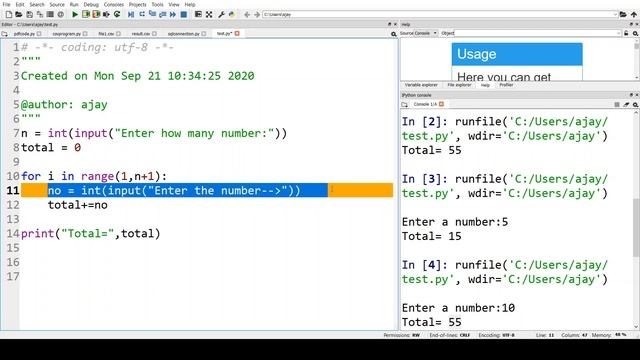
Task: Click the Memory status bar entry
Action: coord(609,335)
